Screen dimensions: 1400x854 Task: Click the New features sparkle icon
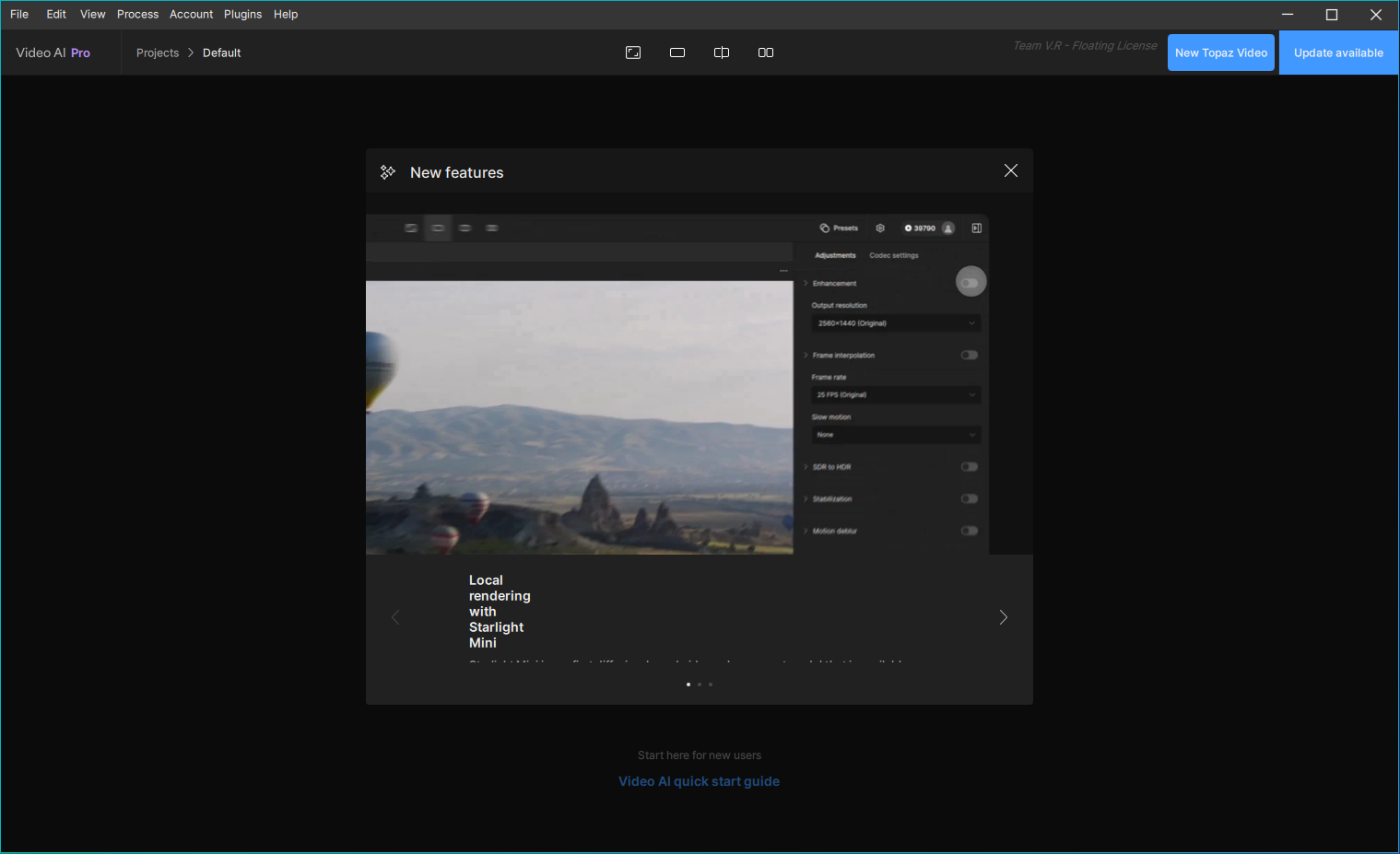click(x=388, y=172)
